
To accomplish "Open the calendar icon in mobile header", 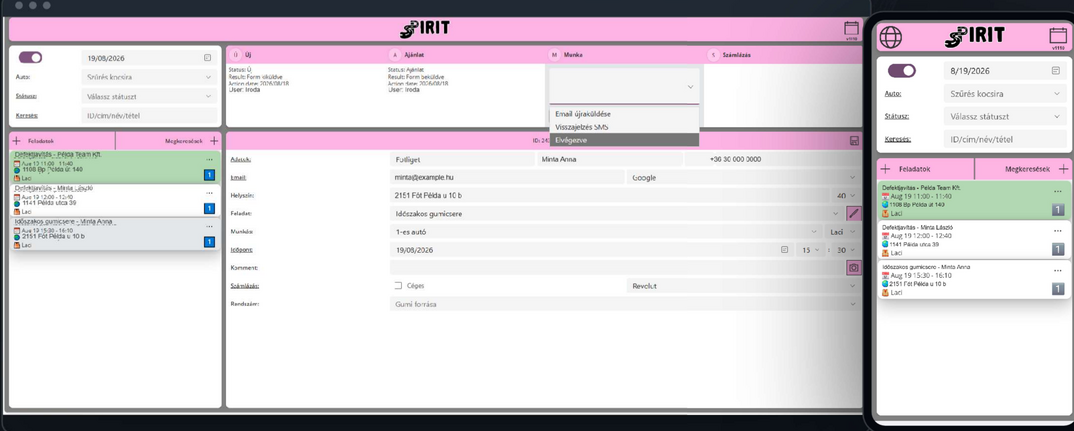I will tap(1057, 36).
